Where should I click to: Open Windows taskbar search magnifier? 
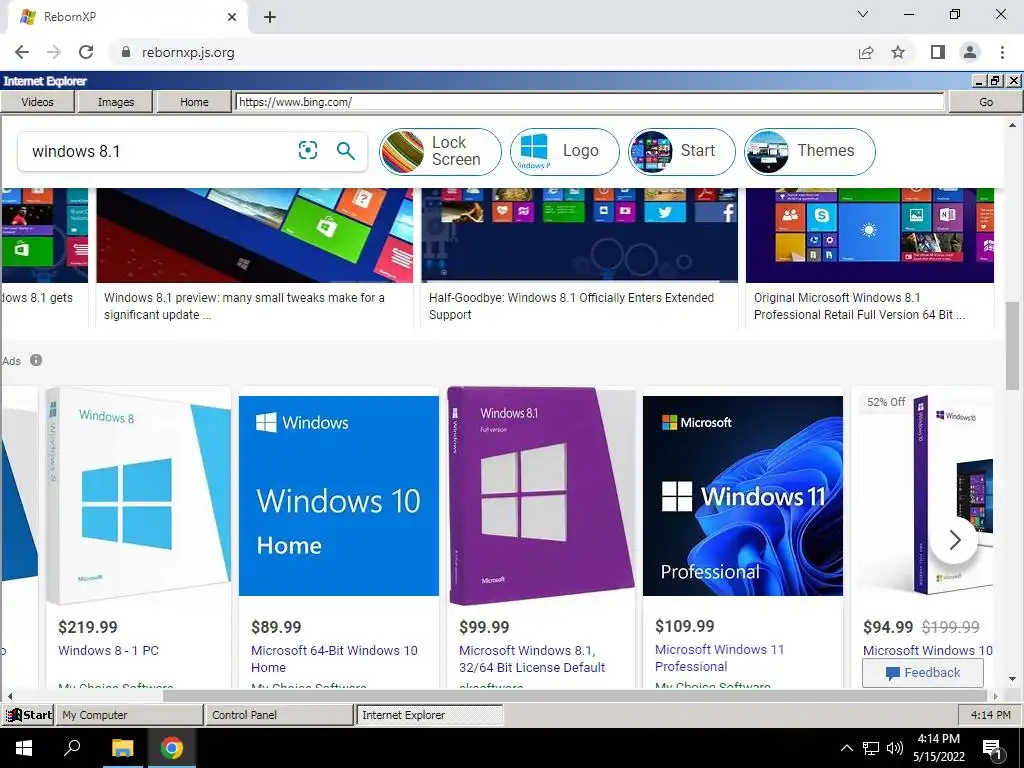pyautogui.click(x=72, y=748)
